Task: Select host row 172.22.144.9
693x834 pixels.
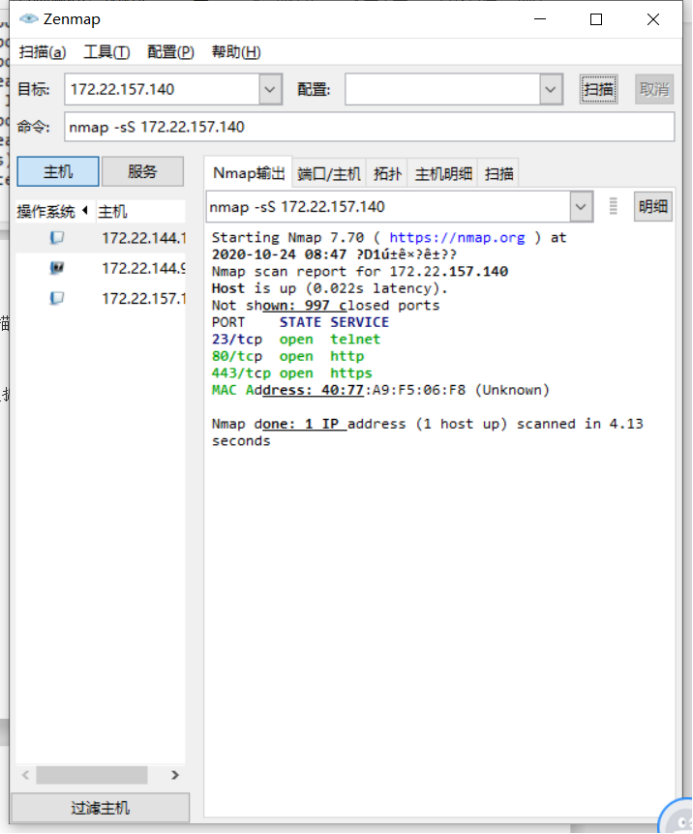Action: coord(101,268)
